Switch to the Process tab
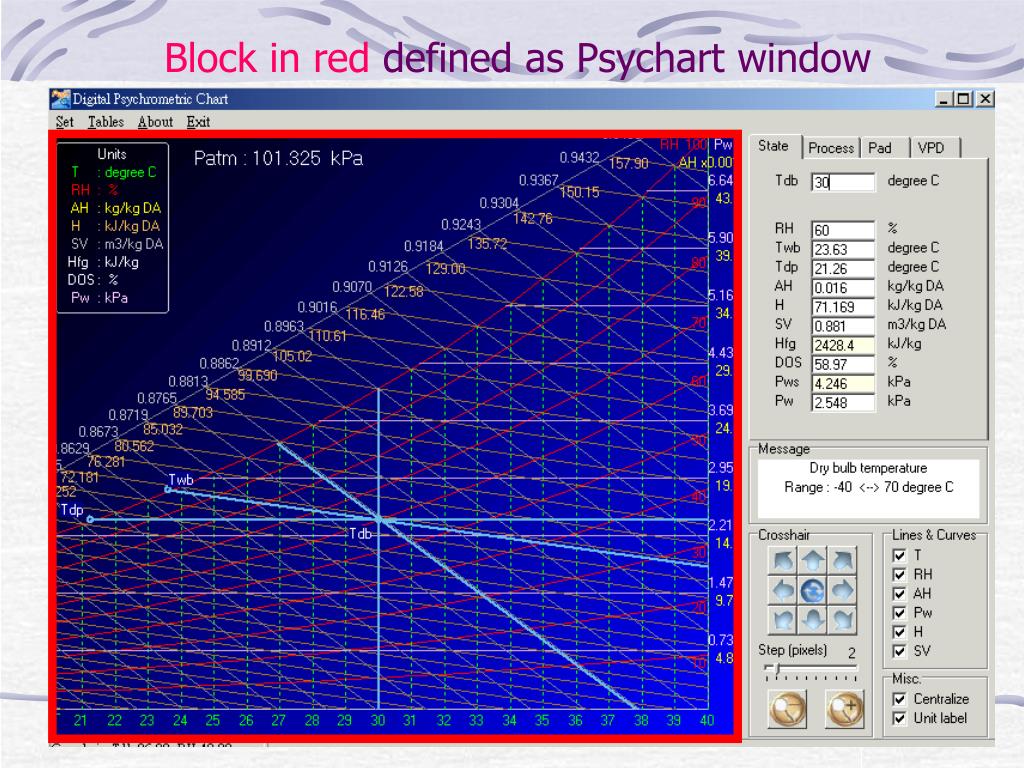 (831, 148)
